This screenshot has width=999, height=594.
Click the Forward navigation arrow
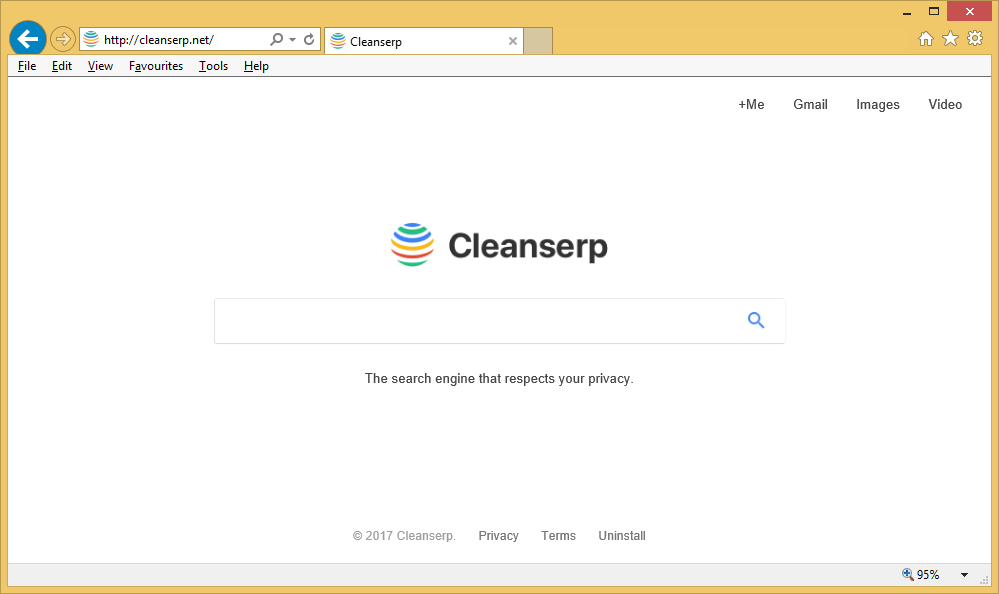pos(63,40)
